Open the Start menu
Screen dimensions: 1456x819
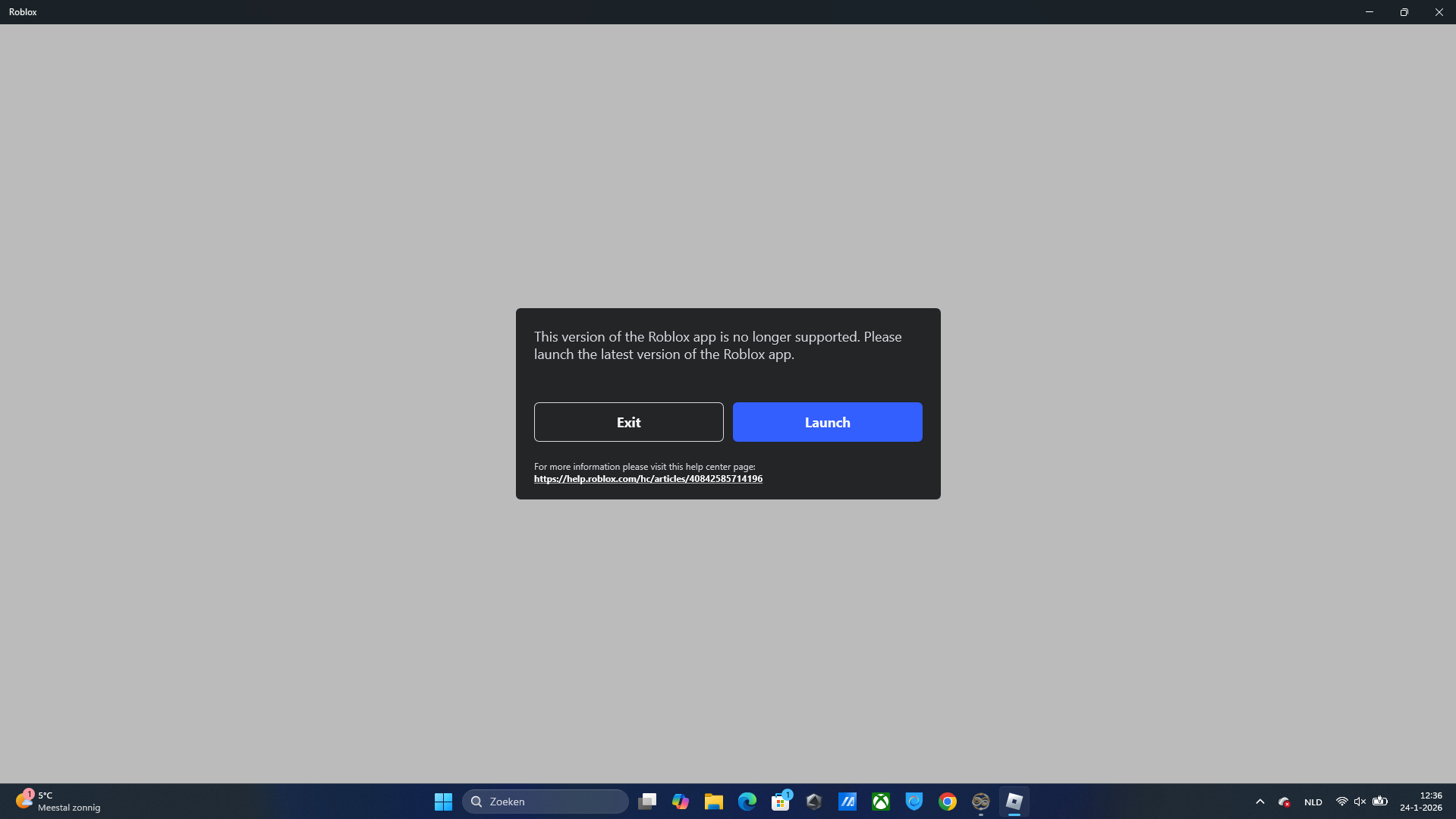[x=442, y=801]
